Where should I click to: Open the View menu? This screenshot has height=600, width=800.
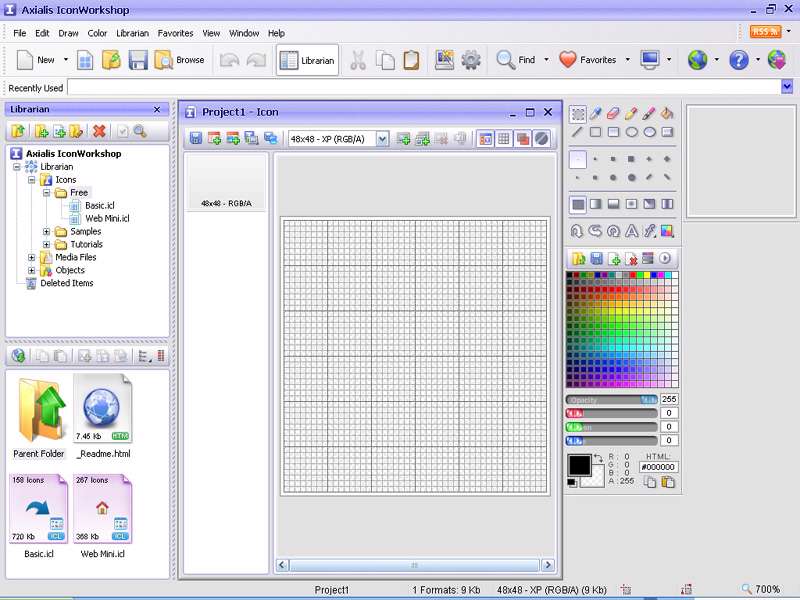point(211,33)
